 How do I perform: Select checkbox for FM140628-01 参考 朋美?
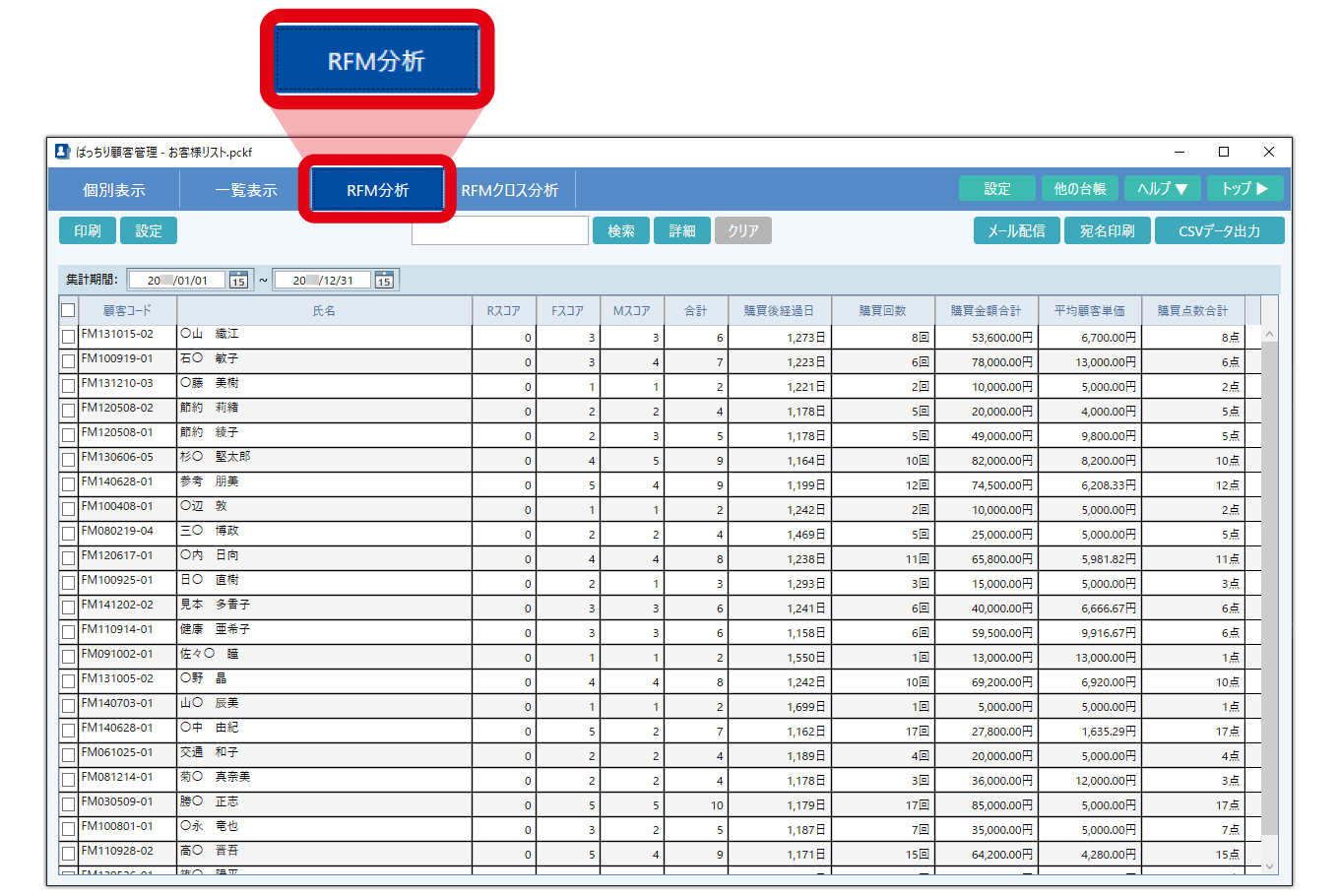click(68, 483)
